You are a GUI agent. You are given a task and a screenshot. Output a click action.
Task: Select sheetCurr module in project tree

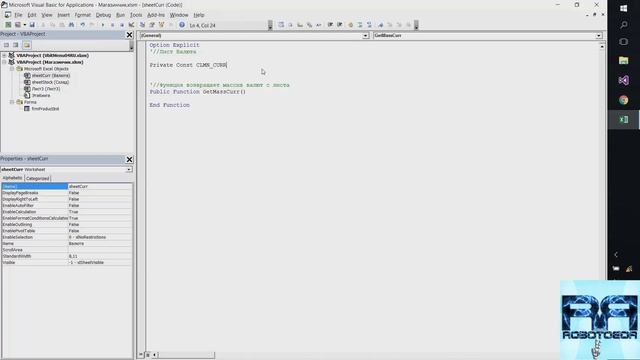[x=51, y=76]
